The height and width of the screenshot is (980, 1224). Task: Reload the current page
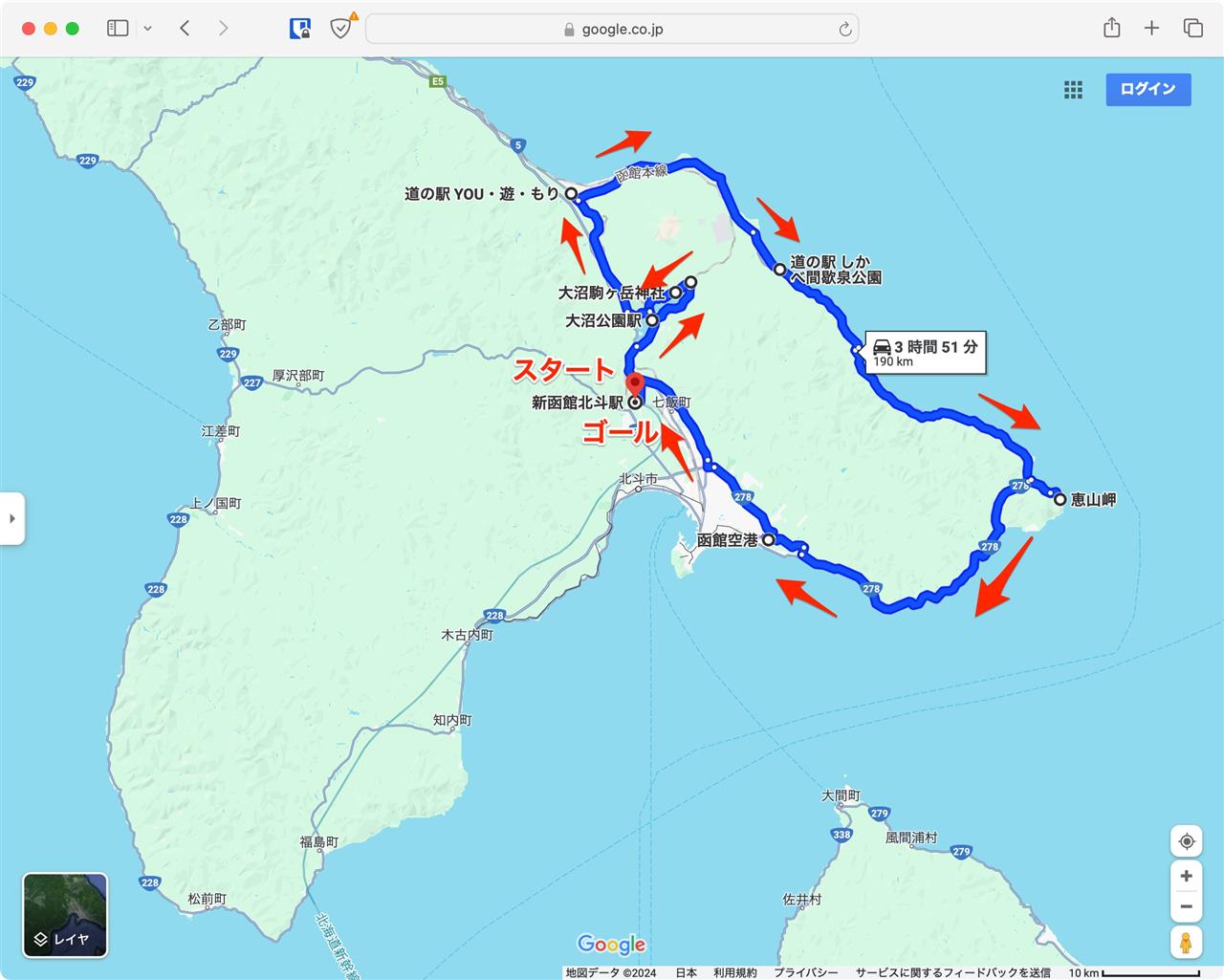tap(844, 30)
